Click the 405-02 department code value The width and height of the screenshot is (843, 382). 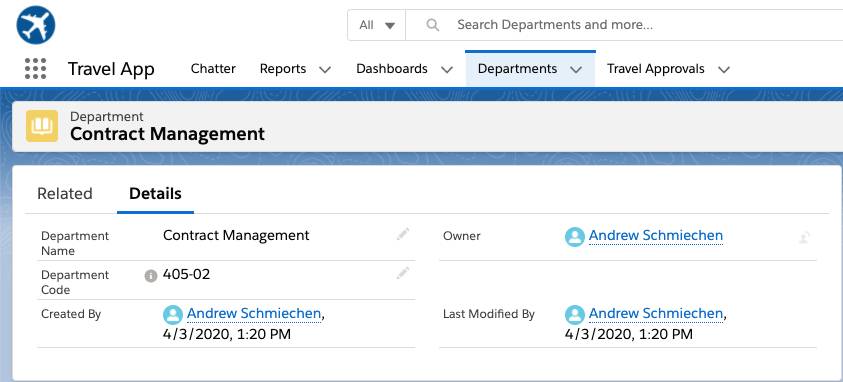pos(187,275)
